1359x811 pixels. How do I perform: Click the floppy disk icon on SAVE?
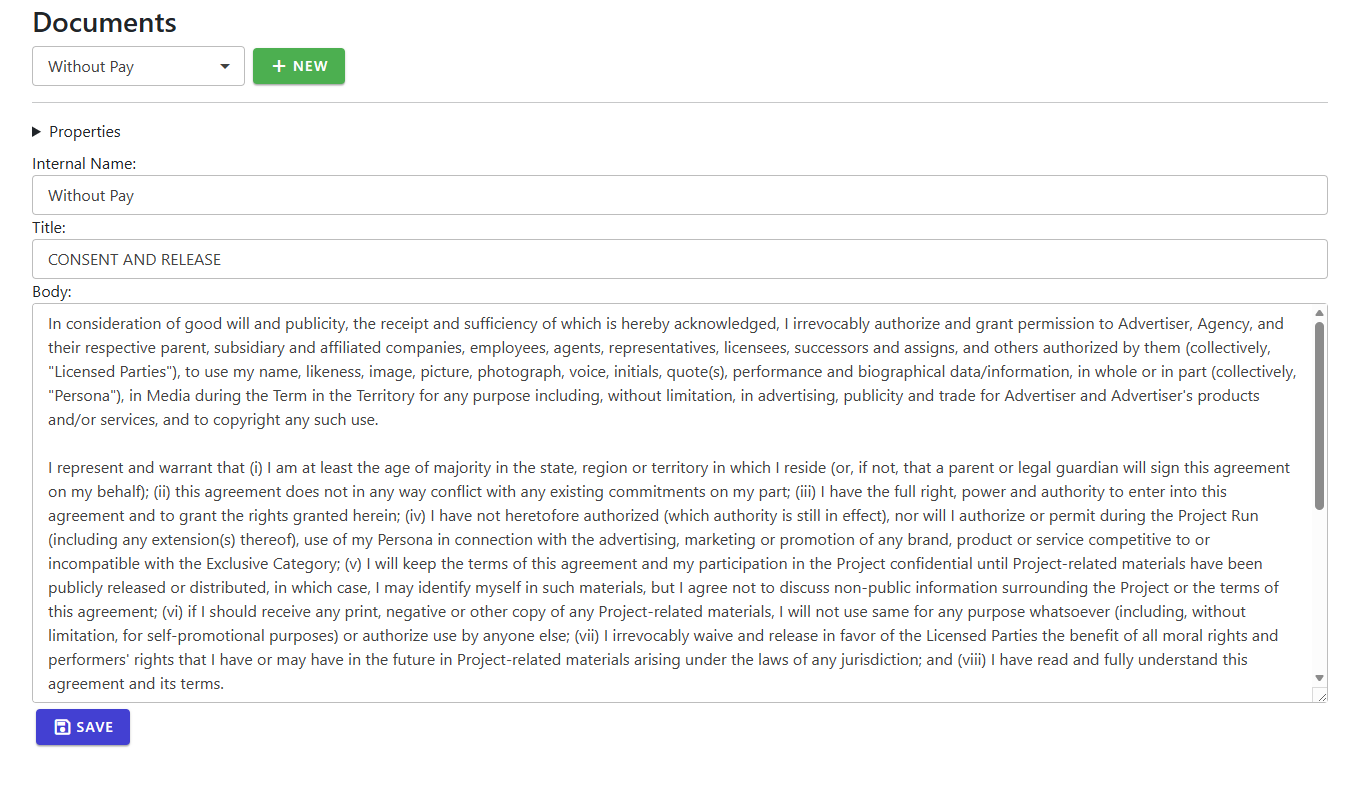coord(62,727)
